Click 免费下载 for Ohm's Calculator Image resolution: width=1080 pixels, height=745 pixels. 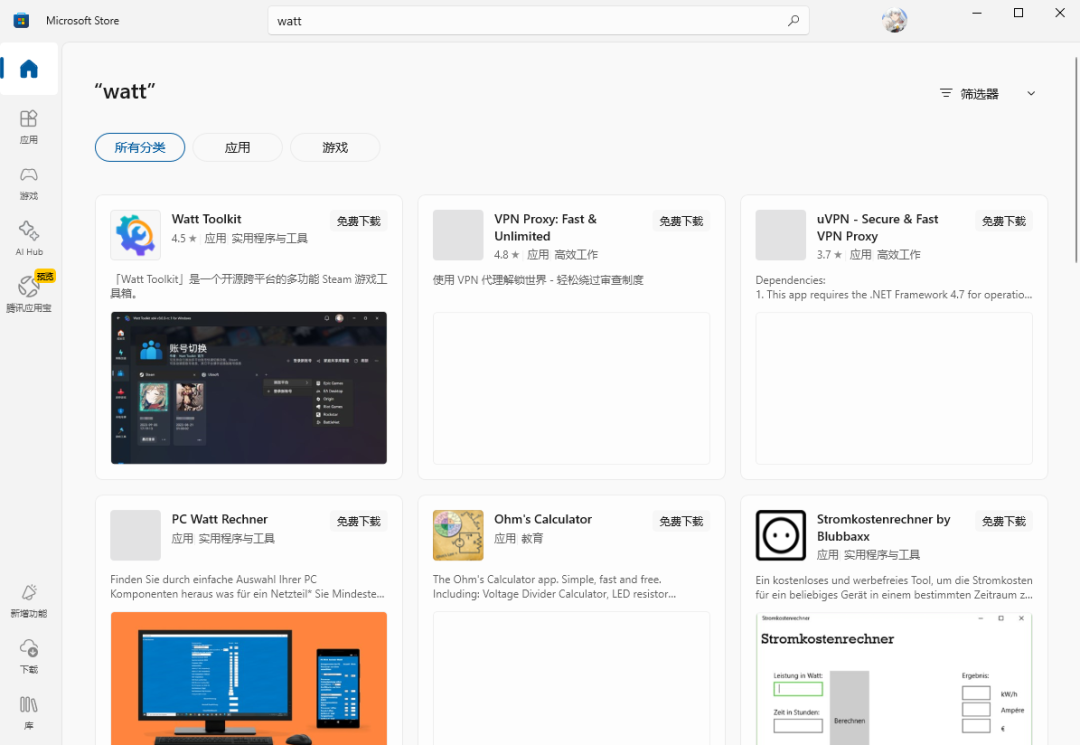pos(681,521)
